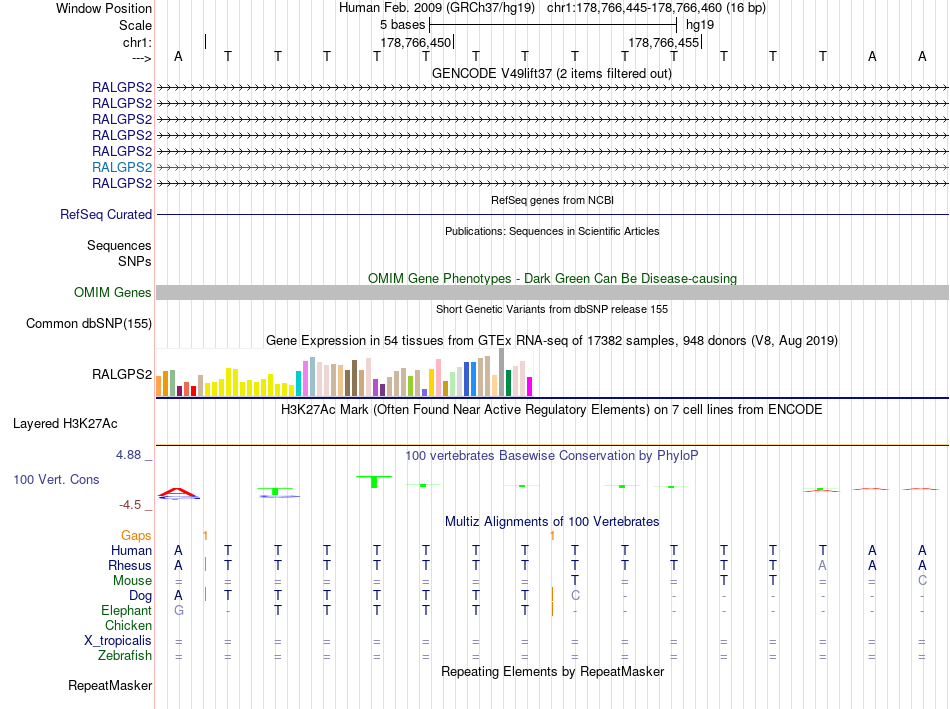
Task: Click the -4.5 PhyloP lower scale value
Action: point(130,505)
